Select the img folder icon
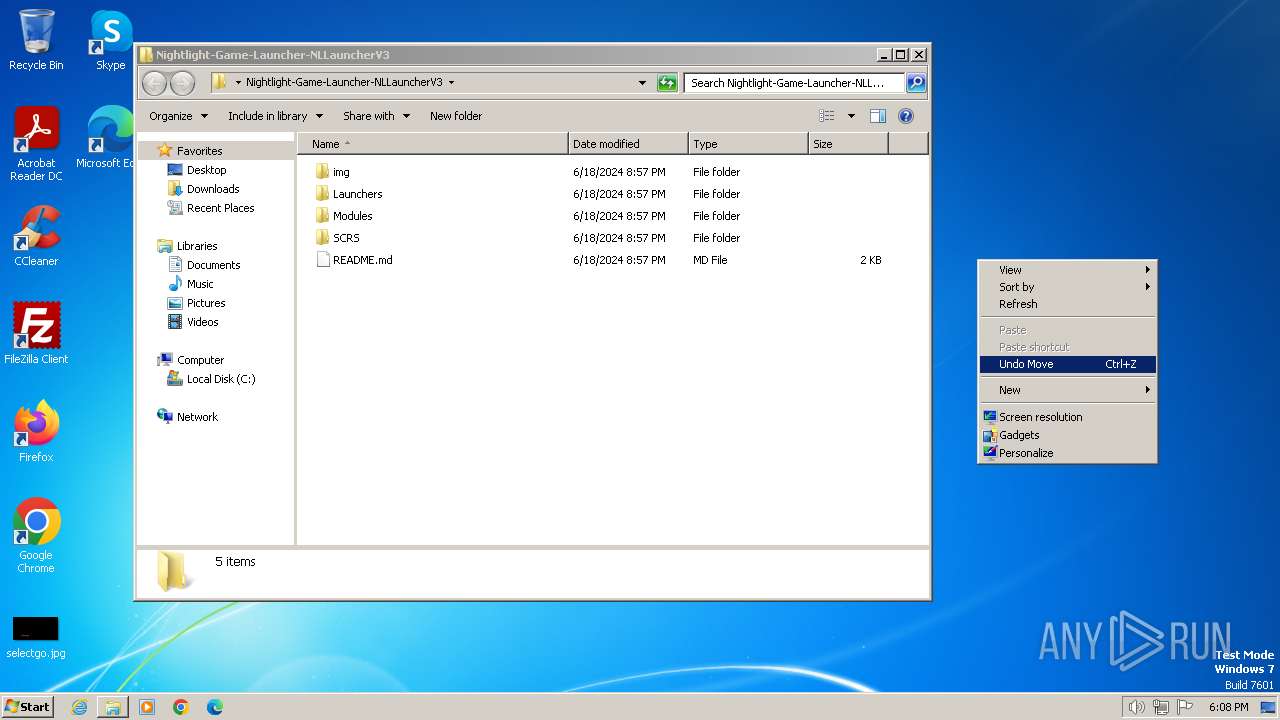The width and height of the screenshot is (1280, 720). [322, 172]
